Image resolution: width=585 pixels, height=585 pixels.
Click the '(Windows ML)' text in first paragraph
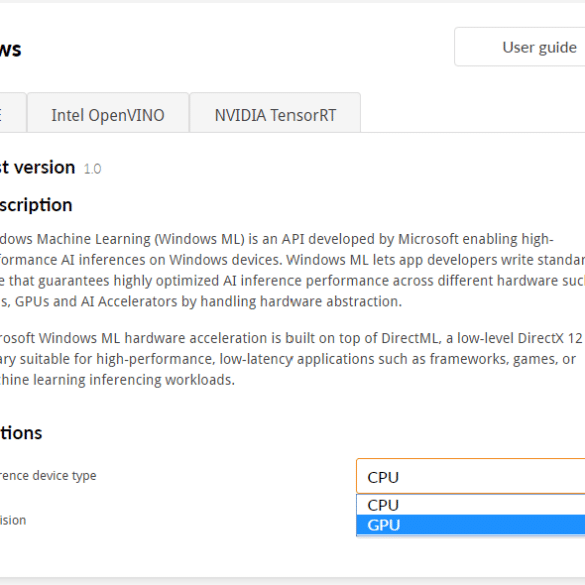click(x=200, y=239)
